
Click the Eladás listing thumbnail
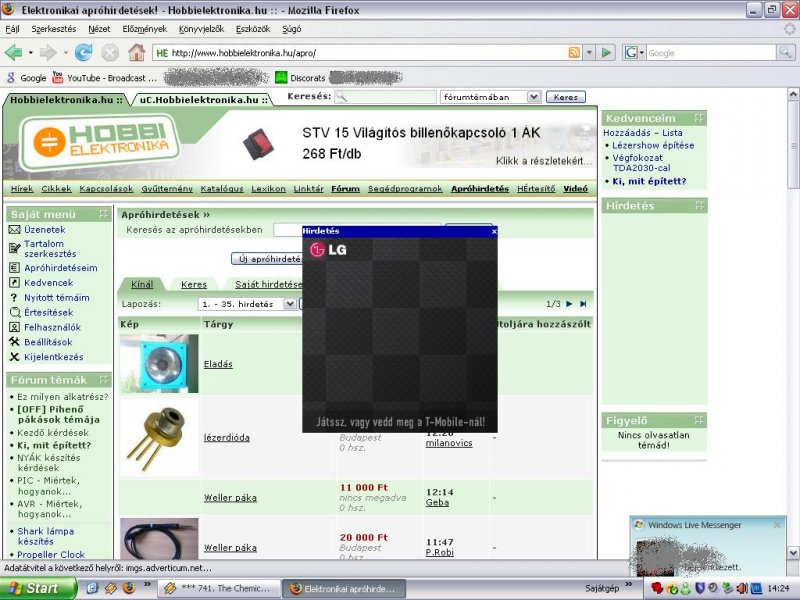point(160,363)
